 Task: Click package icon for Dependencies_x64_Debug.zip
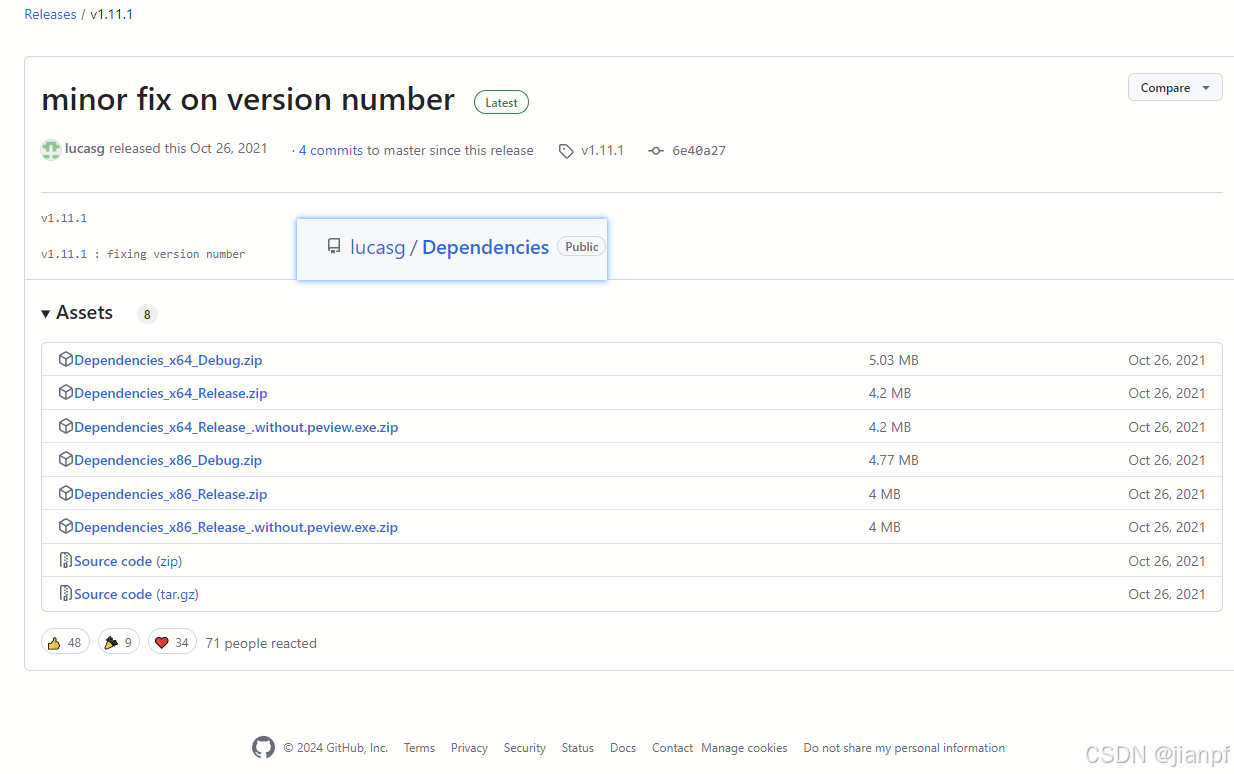[66, 359]
